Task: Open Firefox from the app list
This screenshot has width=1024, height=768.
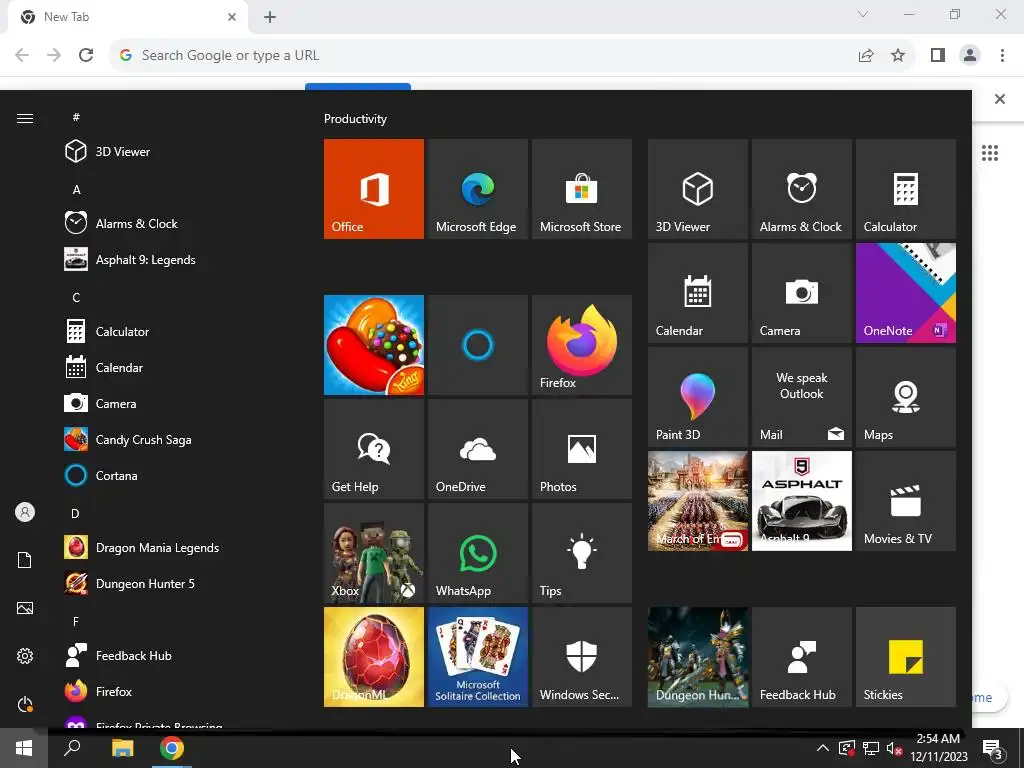Action: point(176,692)
